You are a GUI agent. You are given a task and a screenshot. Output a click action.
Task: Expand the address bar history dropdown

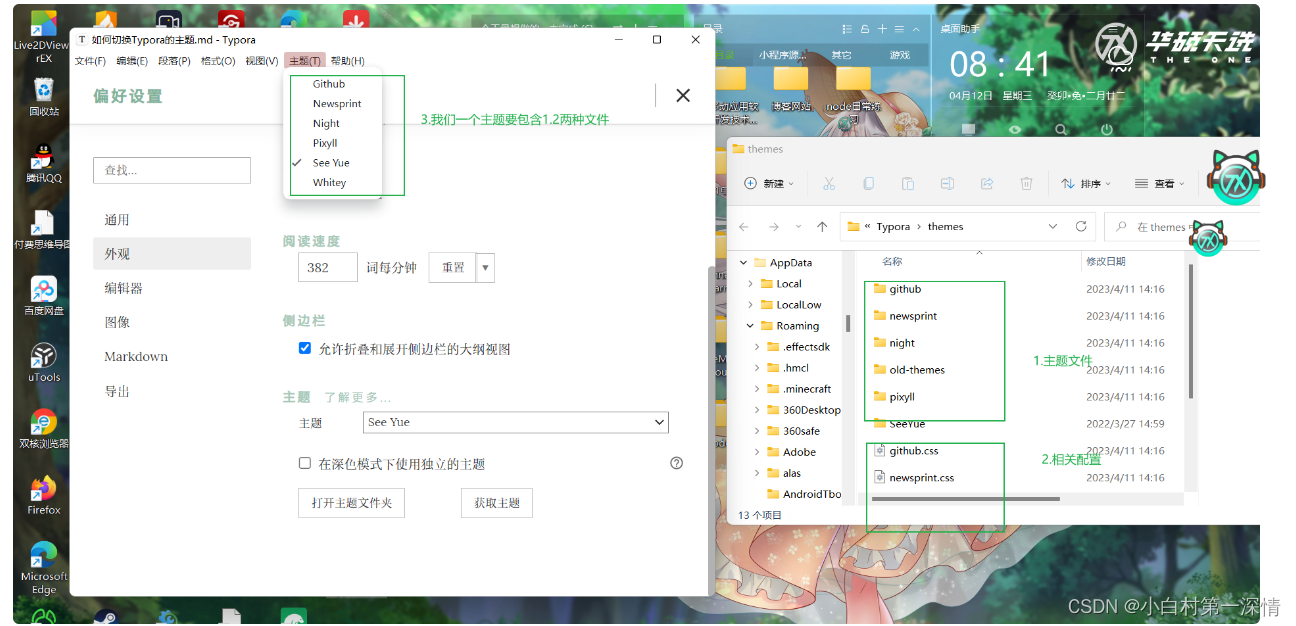click(x=1052, y=227)
